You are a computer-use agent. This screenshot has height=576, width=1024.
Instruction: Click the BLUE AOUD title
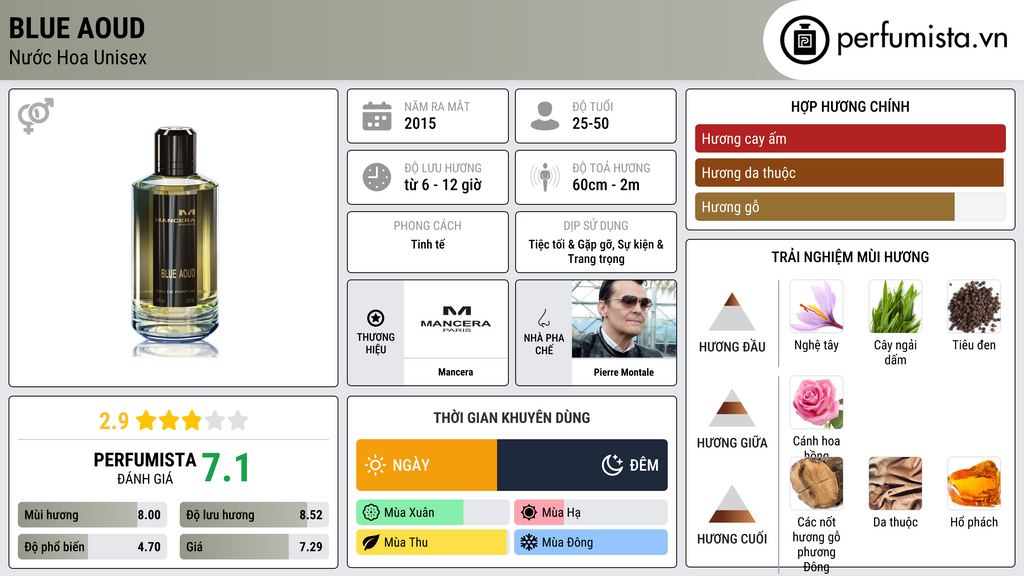point(76,28)
